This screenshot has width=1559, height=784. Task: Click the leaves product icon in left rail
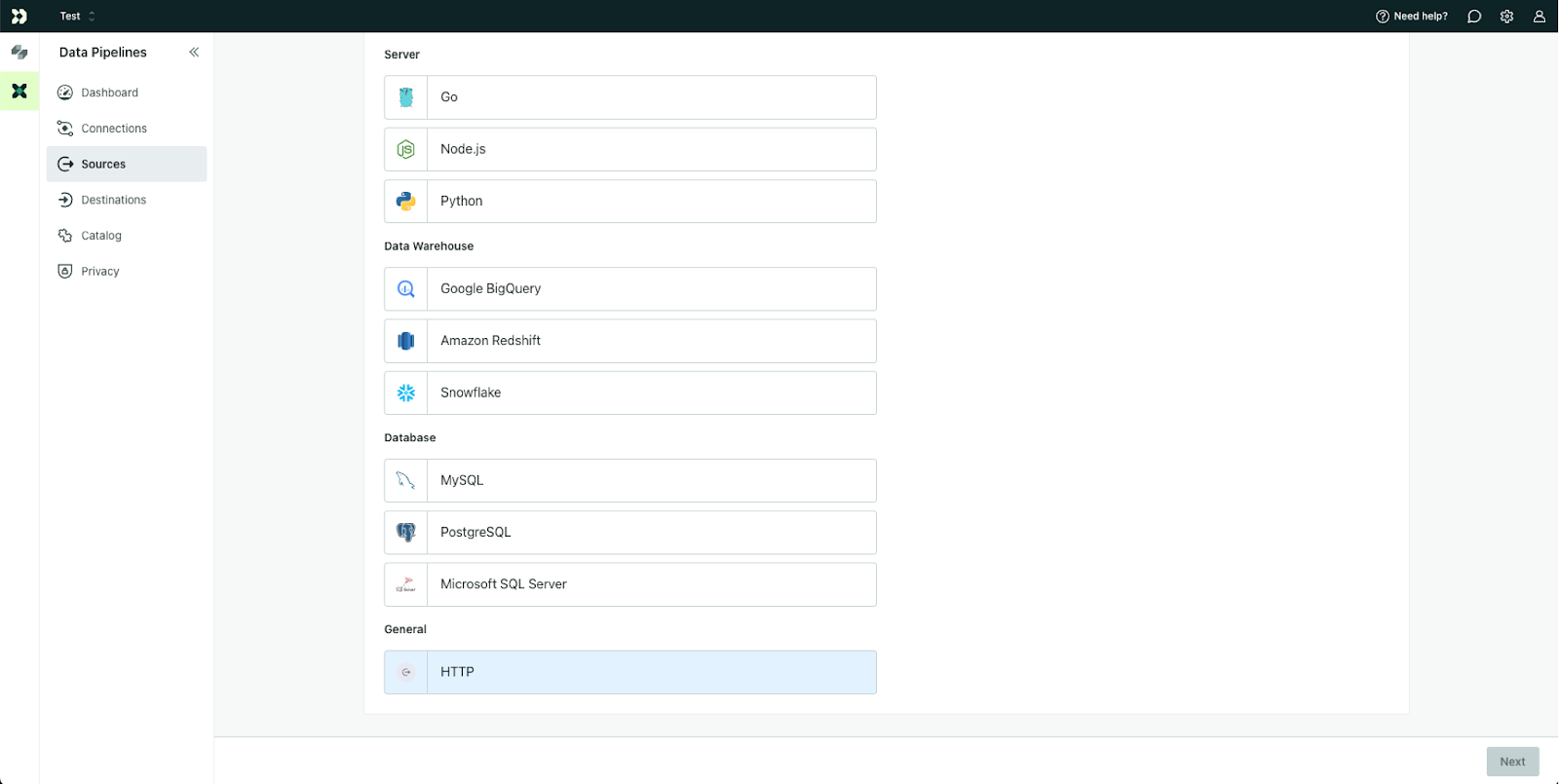[19, 53]
